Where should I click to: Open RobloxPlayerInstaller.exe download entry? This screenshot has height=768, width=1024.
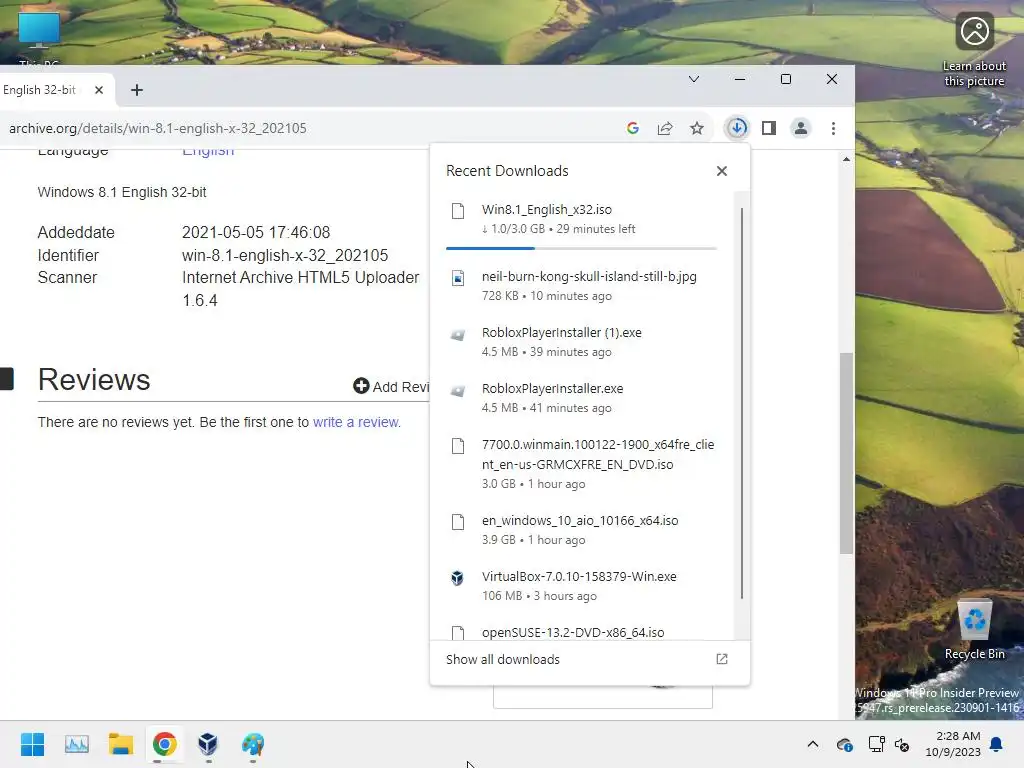coord(581,398)
